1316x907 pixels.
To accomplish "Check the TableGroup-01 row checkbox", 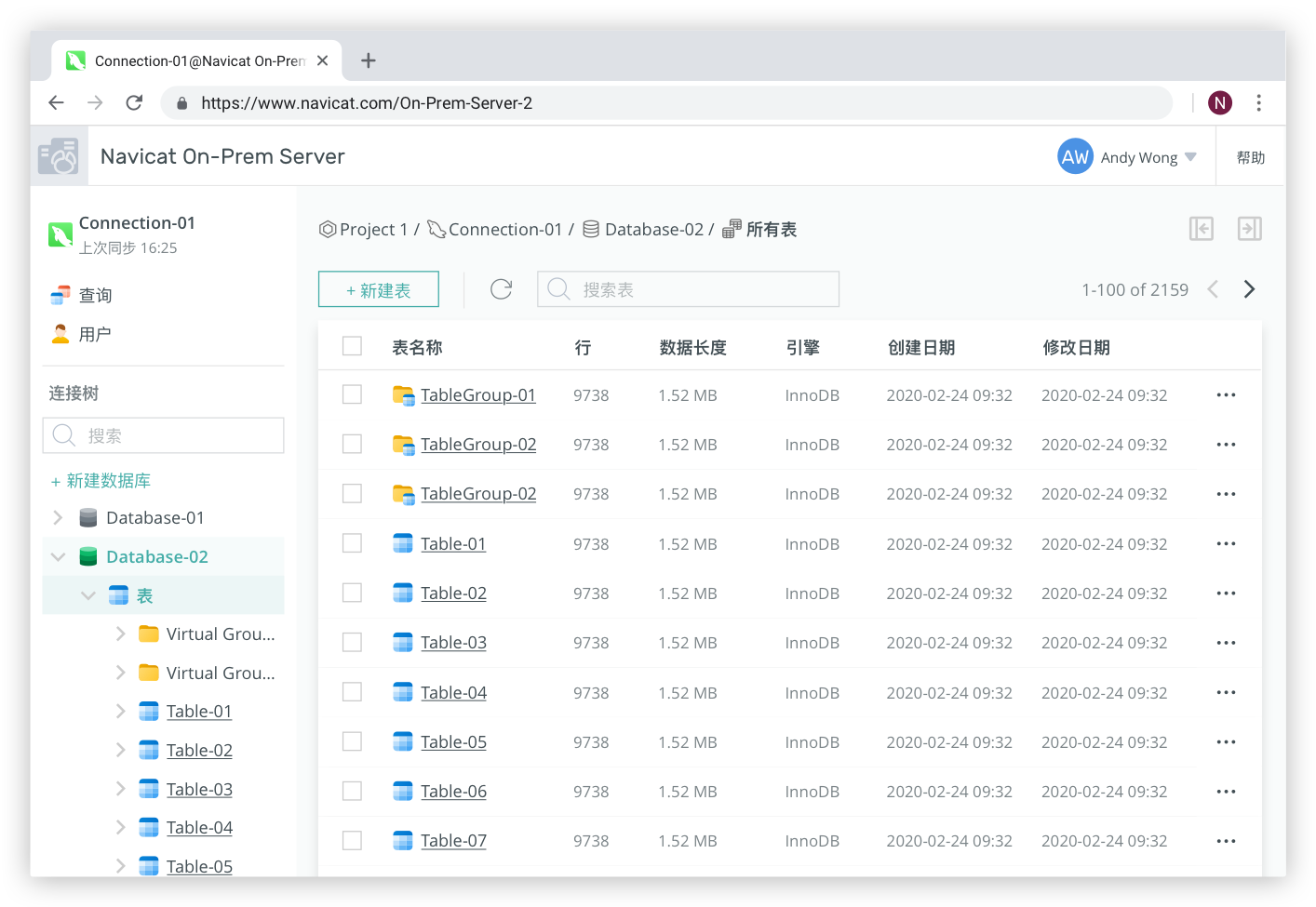I will [352, 394].
